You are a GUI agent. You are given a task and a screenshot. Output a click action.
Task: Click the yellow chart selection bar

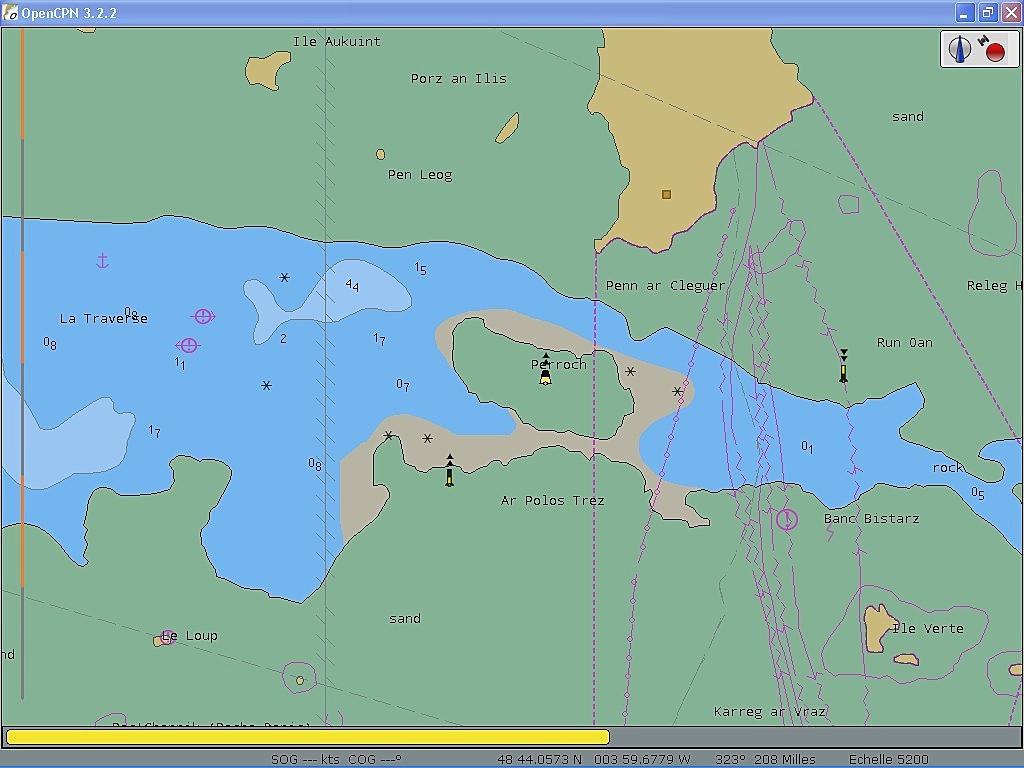pyautogui.click(x=308, y=737)
